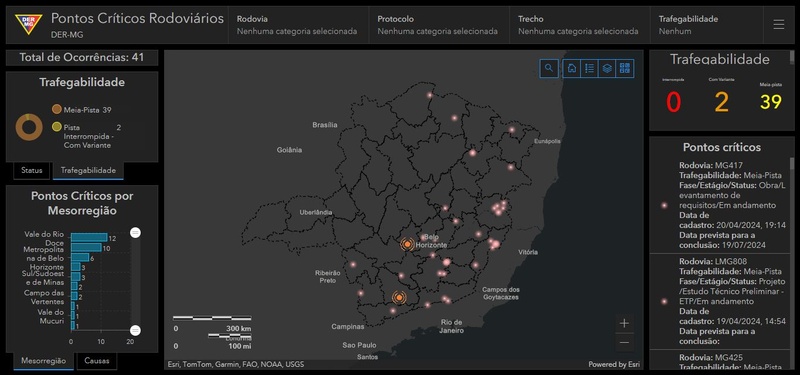Zoom out on the map

624,342
